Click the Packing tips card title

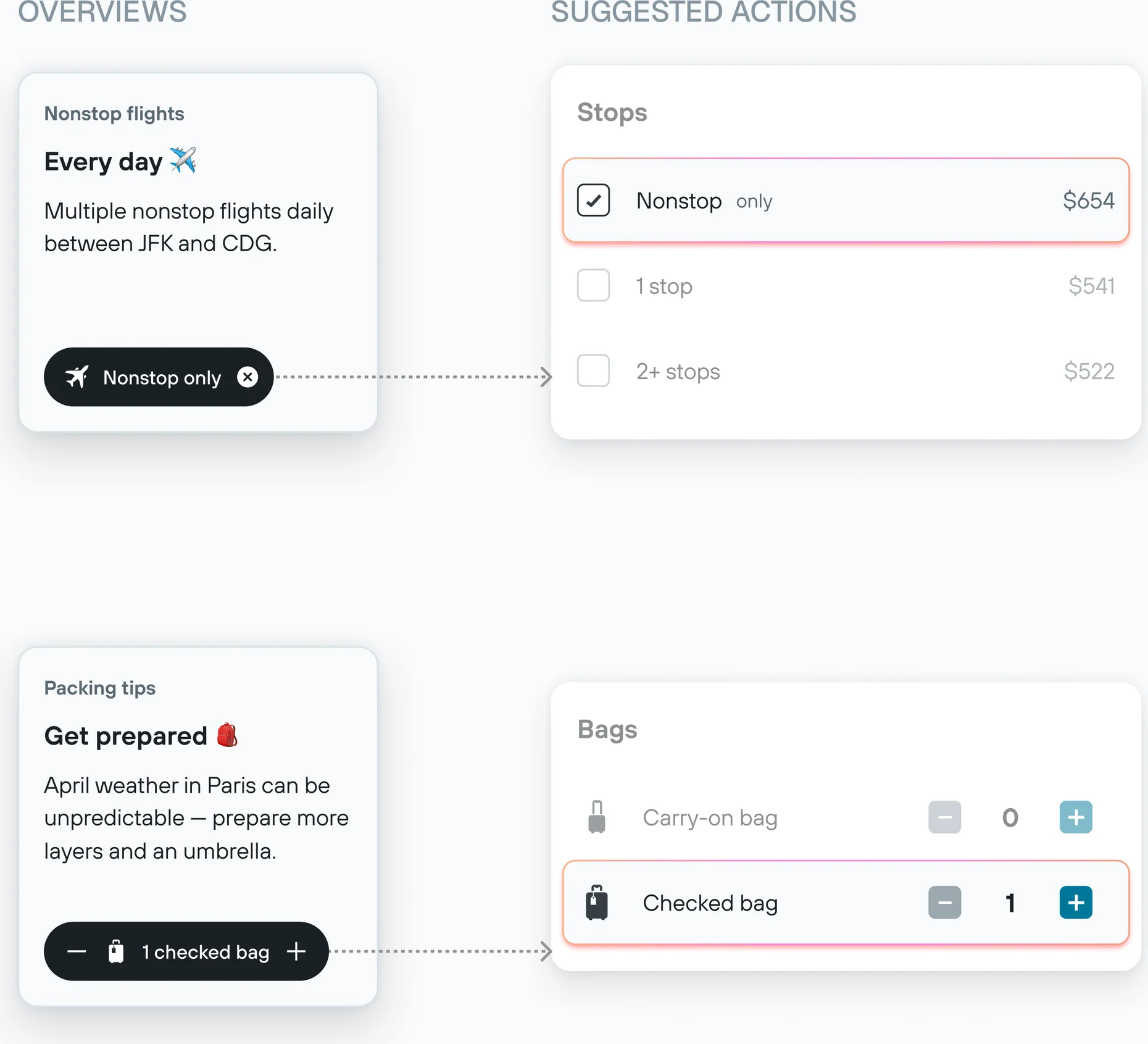pyautogui.click(x=99, y=688)
